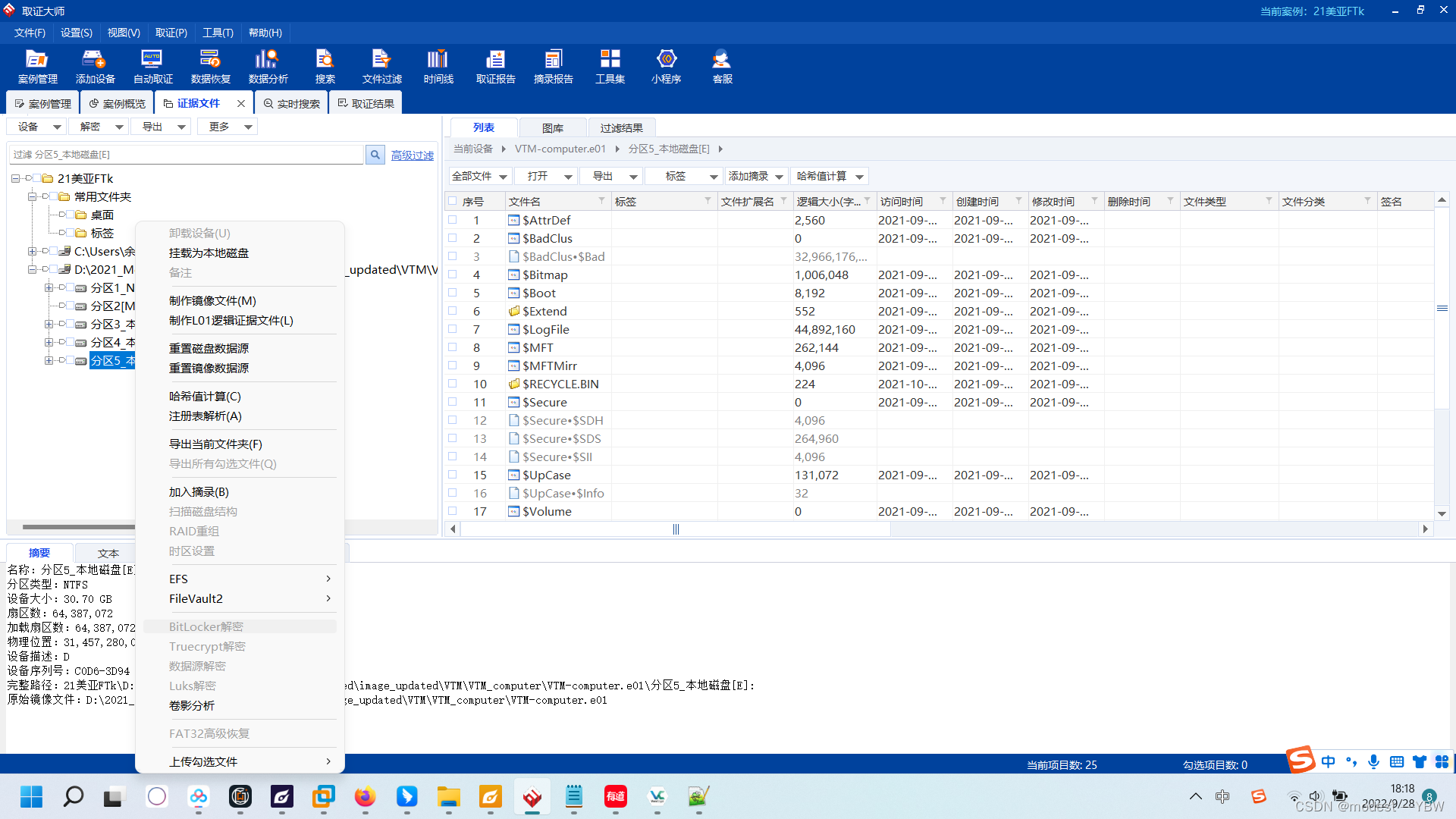
Task: Open the 全部文件 dropdown
Action: tap(479, 176)
